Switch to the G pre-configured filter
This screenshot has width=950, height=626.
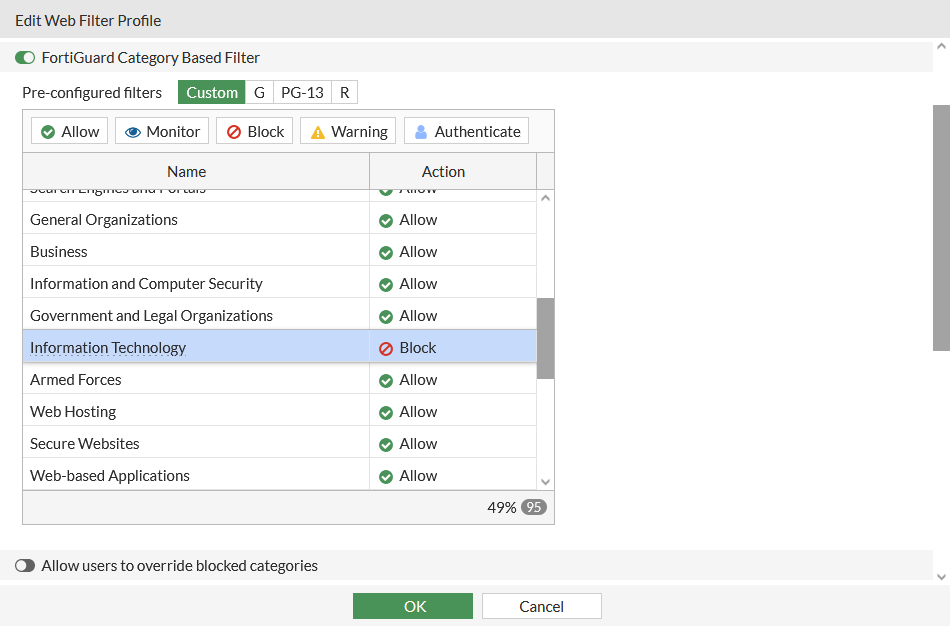[x=259, y=91]
